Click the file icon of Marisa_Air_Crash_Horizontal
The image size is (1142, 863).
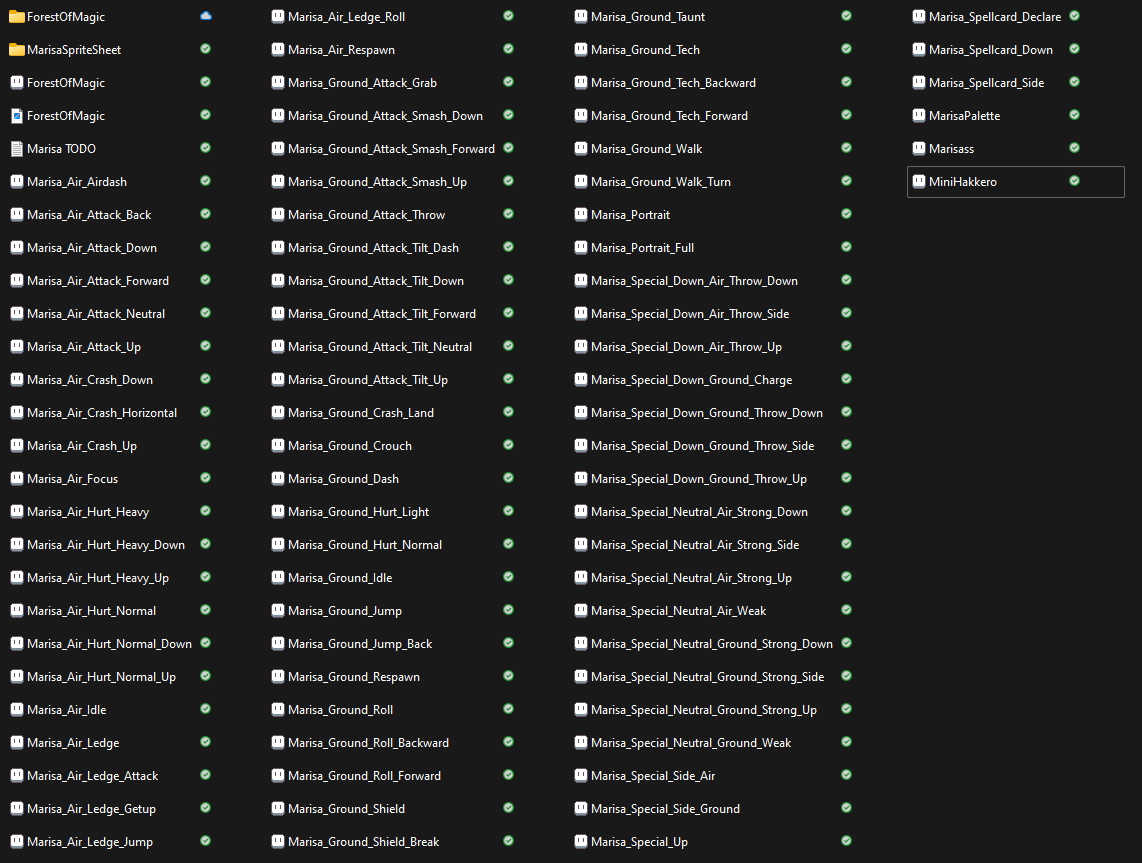[17, 413]
